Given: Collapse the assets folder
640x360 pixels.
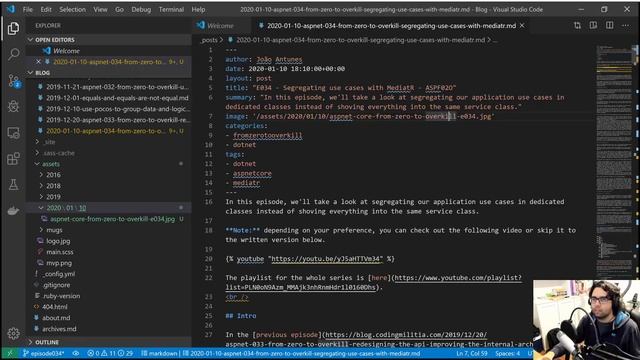Looking at the screenshot, I should click(x=109, y=164).
